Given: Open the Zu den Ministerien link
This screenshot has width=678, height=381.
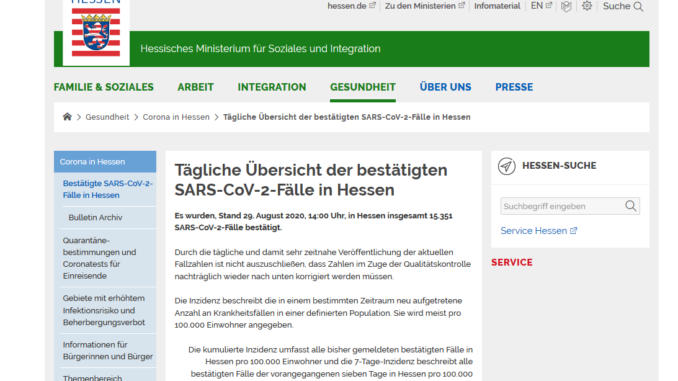Looking at the screenshot, I should (x=420, y=6).
